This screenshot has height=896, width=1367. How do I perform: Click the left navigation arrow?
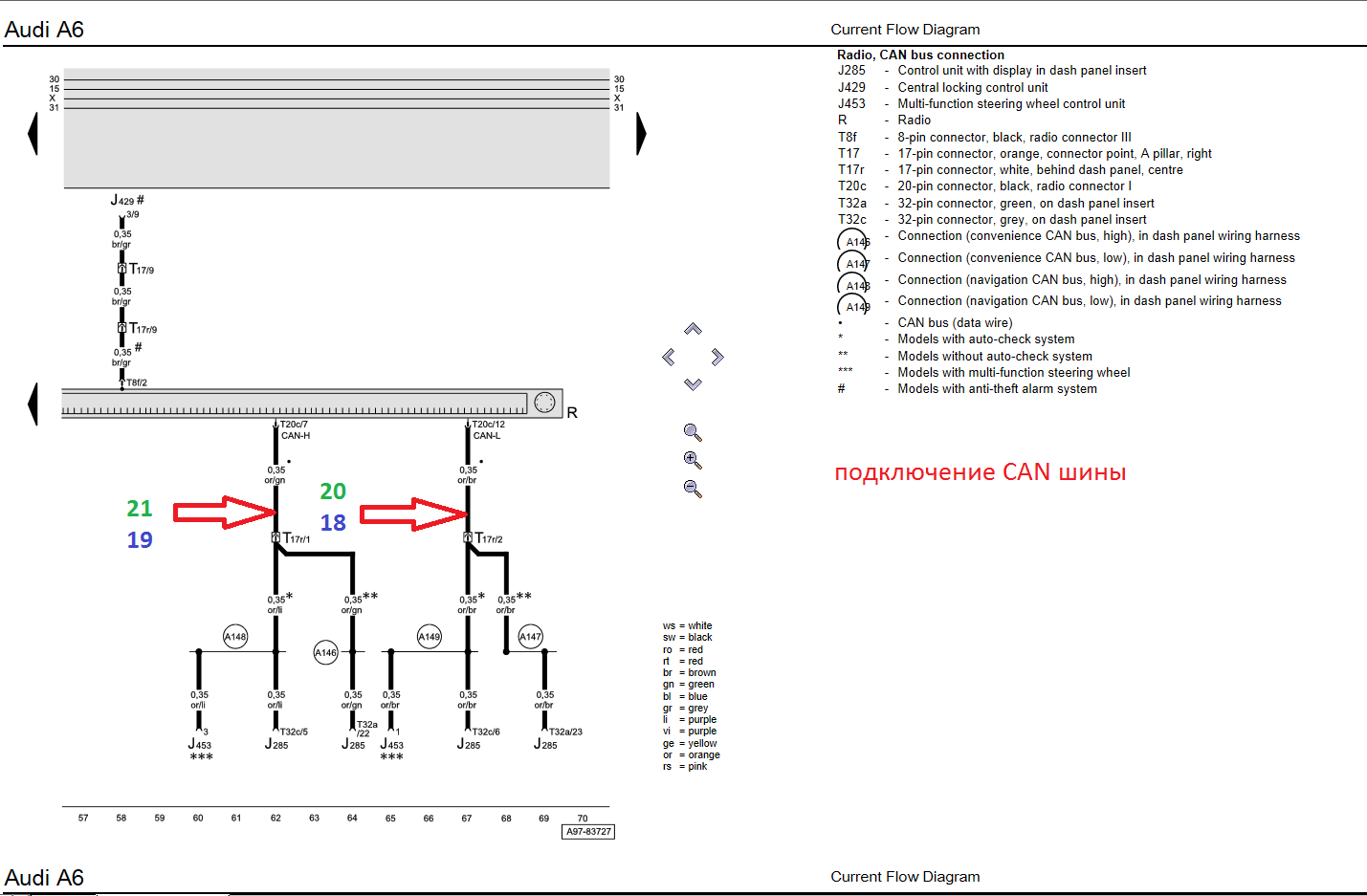click(x=669, y=357)
